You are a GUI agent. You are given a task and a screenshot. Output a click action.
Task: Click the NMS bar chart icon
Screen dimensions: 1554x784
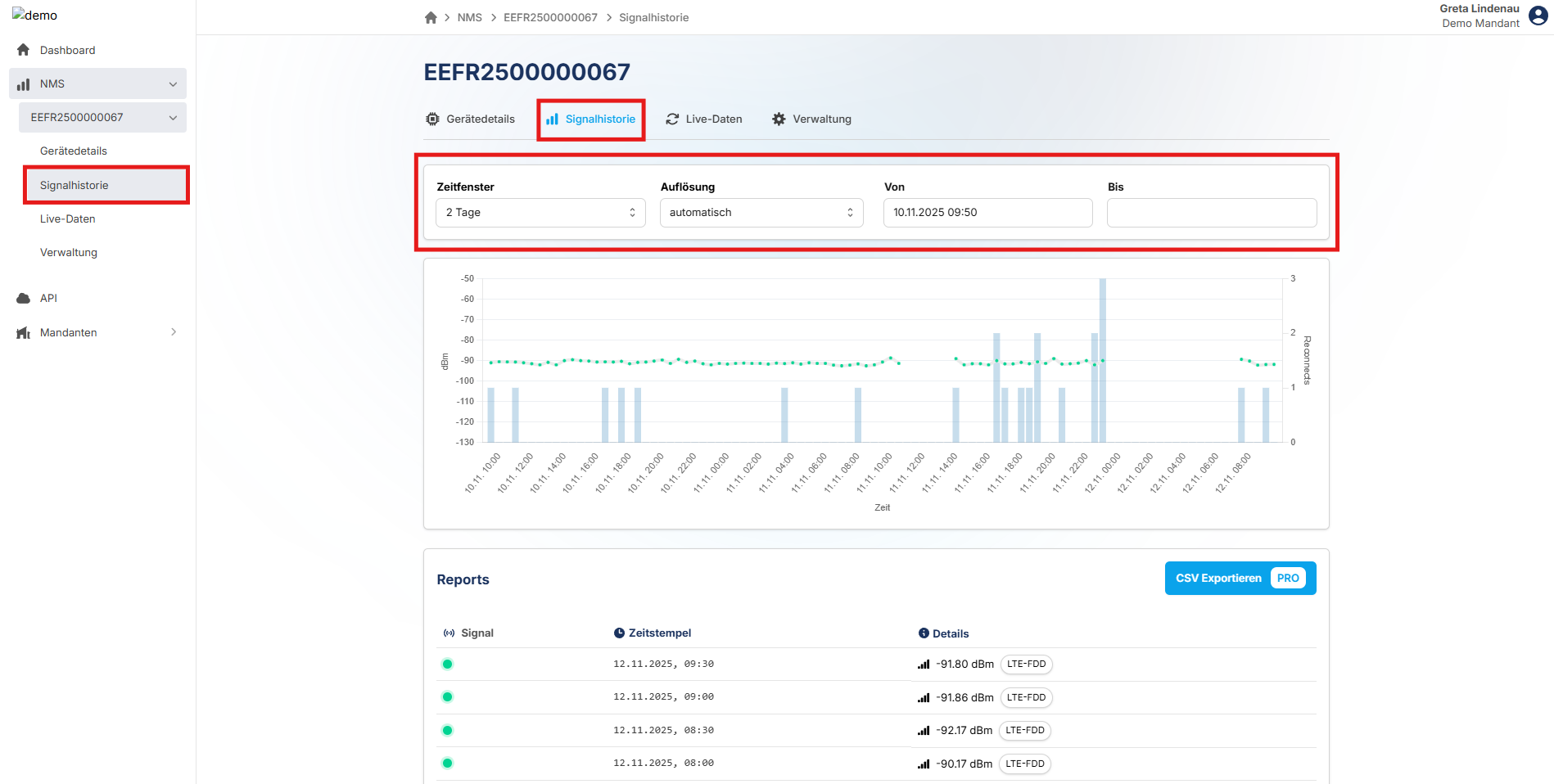point(23,84)
